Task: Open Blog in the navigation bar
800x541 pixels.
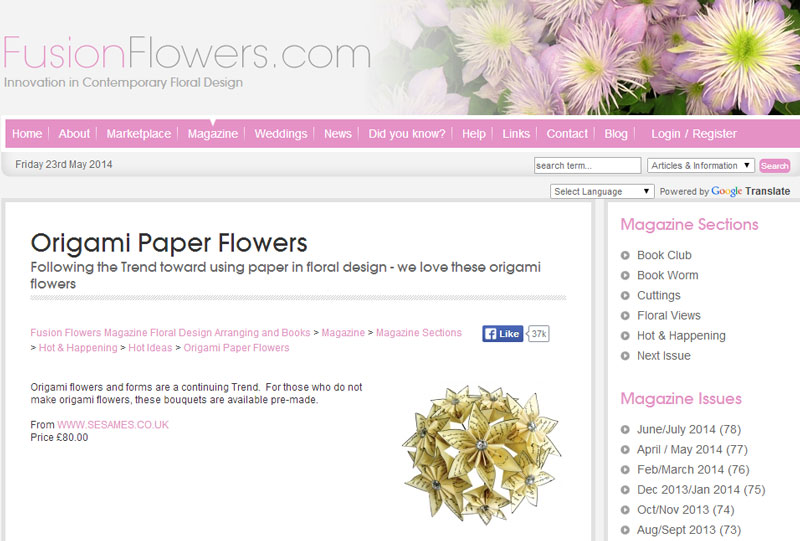Action: click(616, 134)
